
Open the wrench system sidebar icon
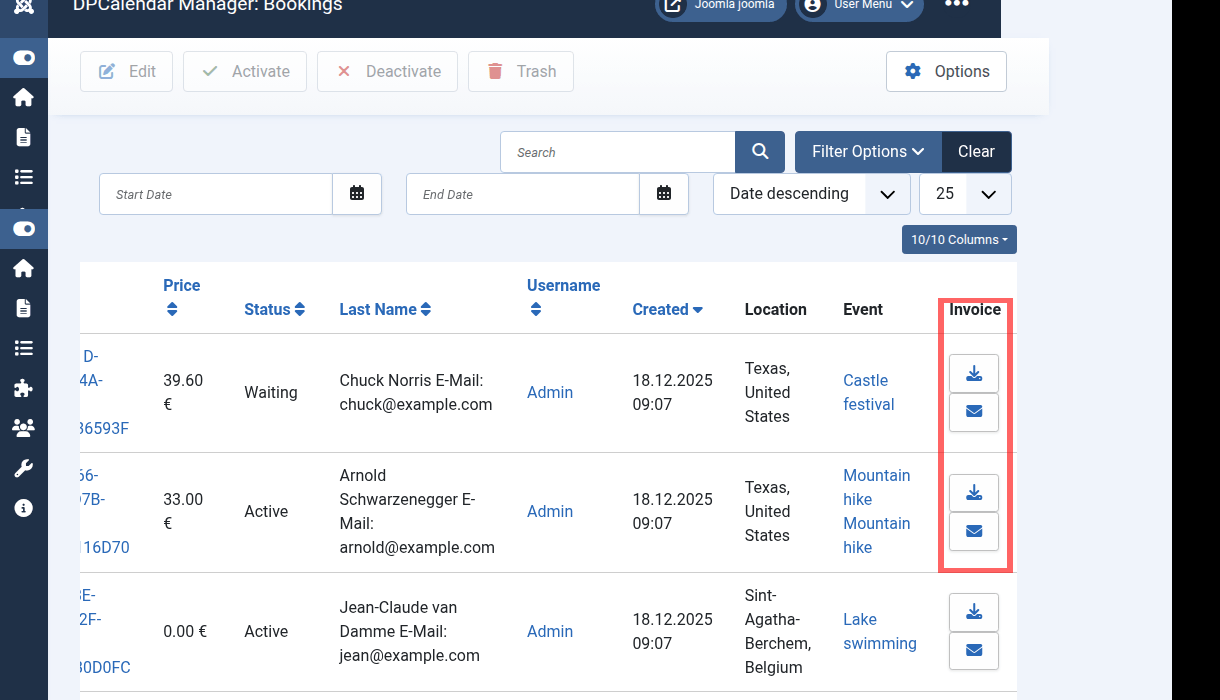[x=23, y=468]
